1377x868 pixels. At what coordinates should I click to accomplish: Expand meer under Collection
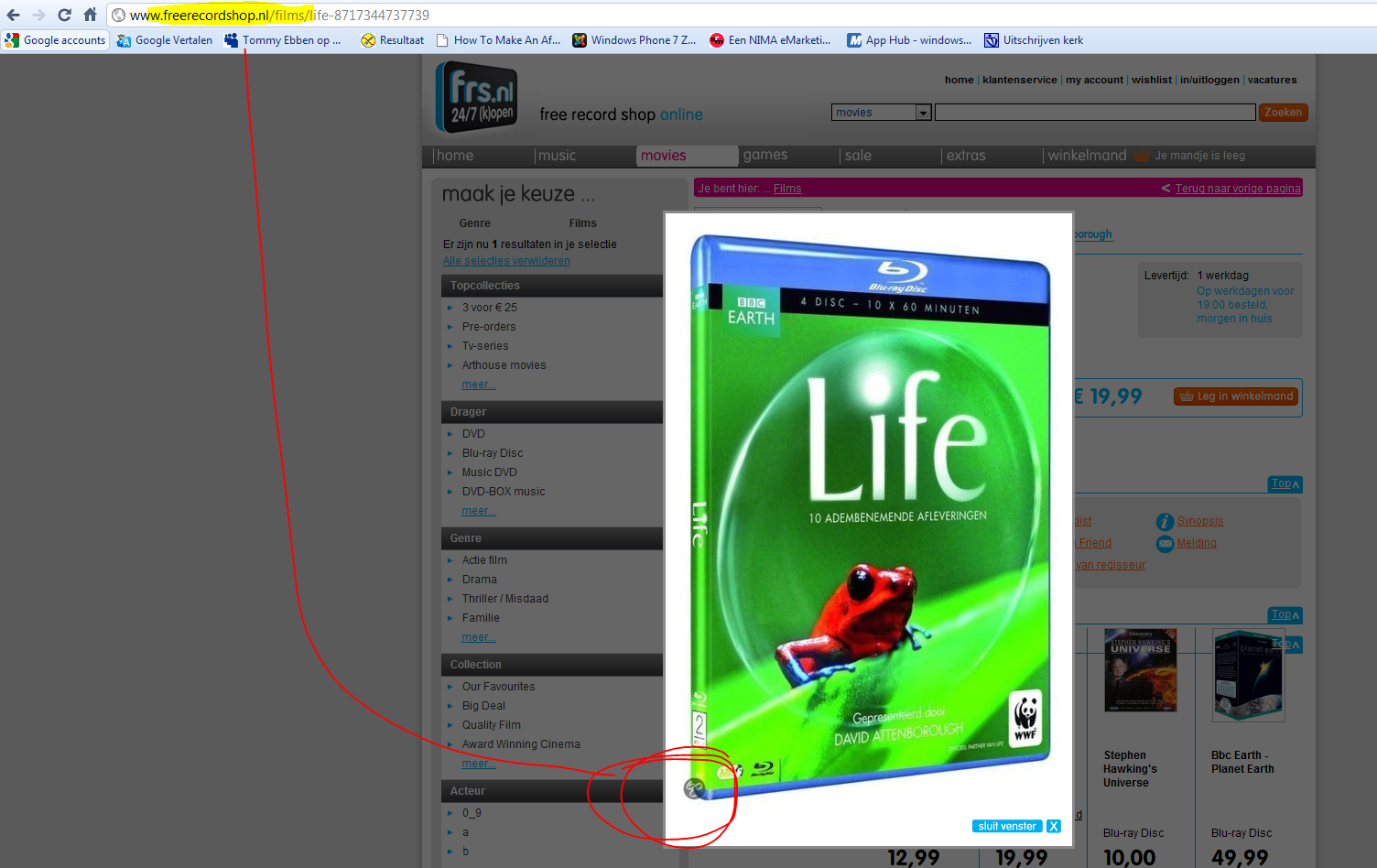coord(479,764)
